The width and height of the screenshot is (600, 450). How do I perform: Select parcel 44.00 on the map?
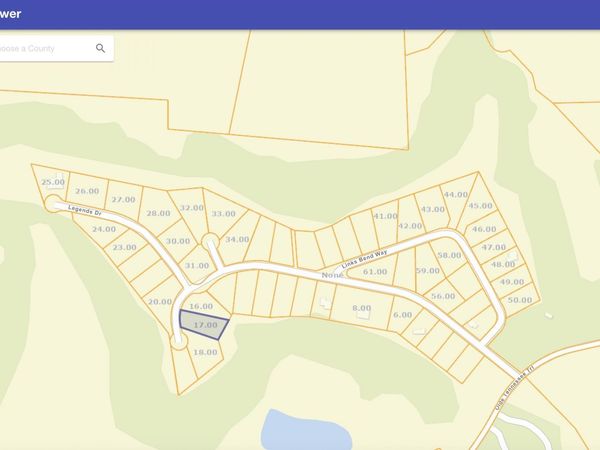pos(456,194)
